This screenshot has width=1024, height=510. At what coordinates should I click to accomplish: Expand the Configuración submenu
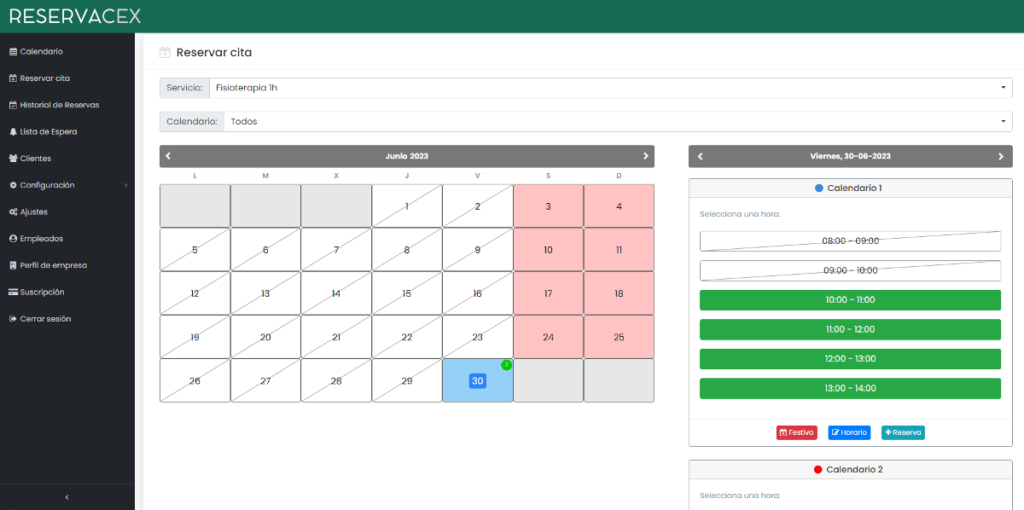[67, 185]
